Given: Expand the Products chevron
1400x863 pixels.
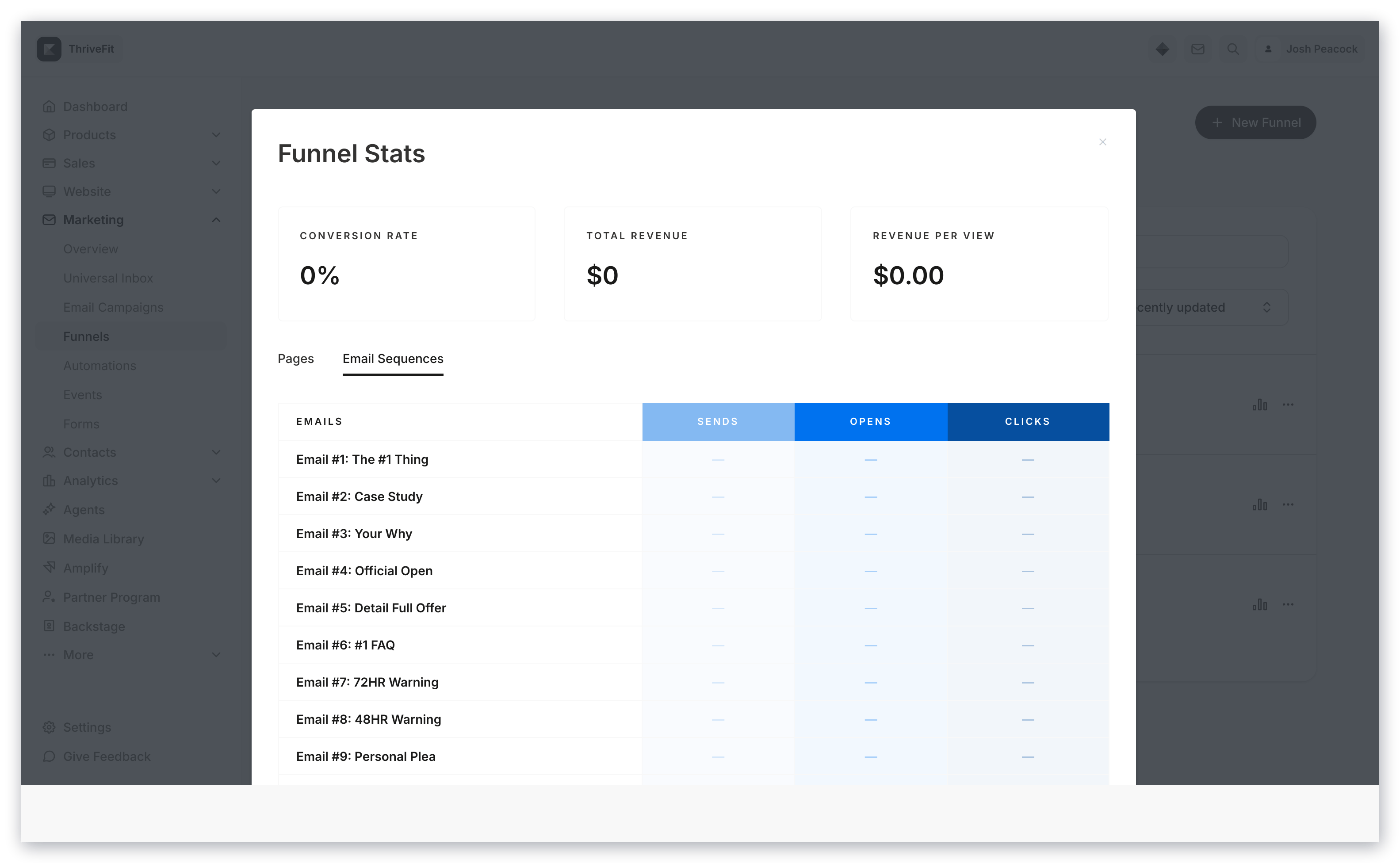Looking at the screenshot, I should pyautogui.click(x=216, y=135).
